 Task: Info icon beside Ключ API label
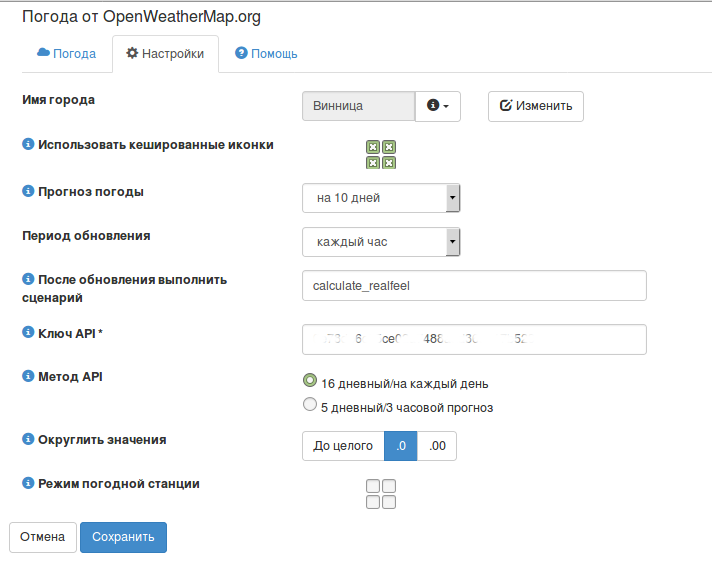click(x=28, y=332)
